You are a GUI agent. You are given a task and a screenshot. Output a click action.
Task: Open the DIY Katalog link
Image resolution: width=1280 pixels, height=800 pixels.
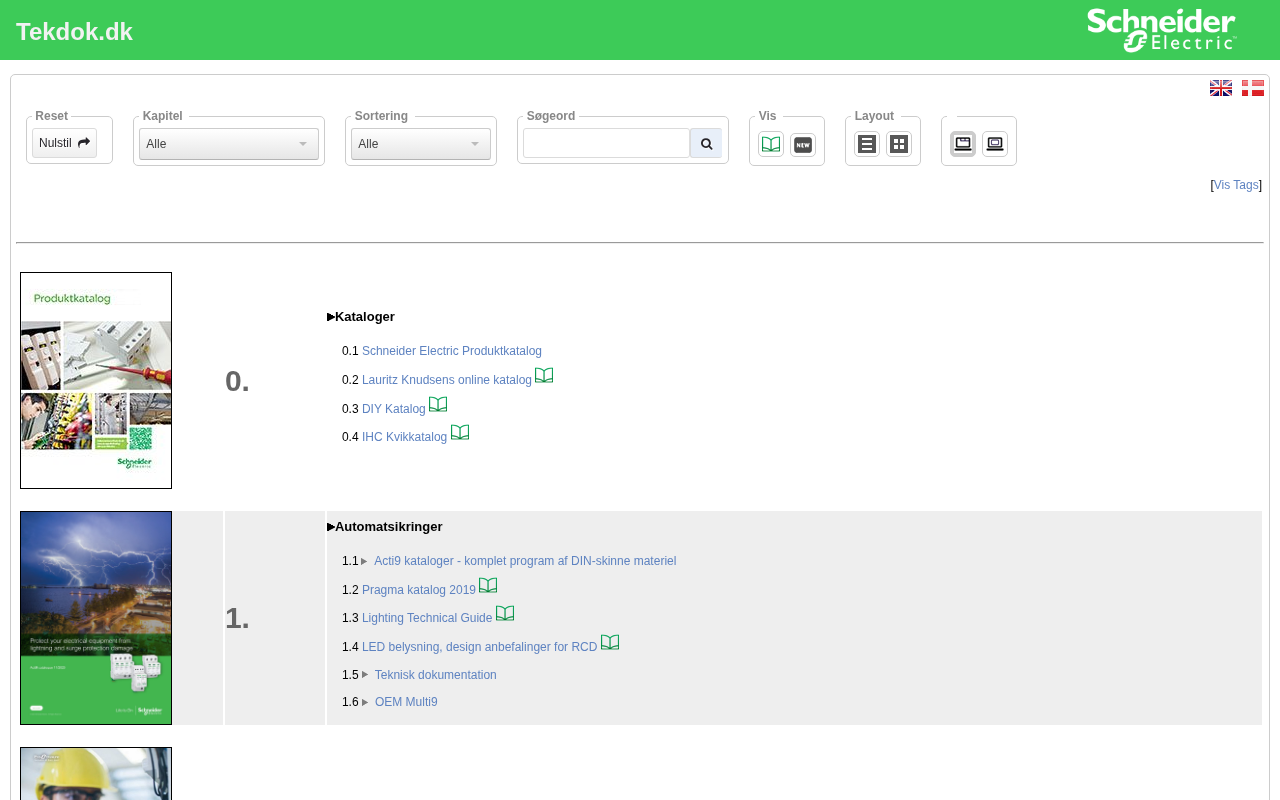[x=394, y=409]
